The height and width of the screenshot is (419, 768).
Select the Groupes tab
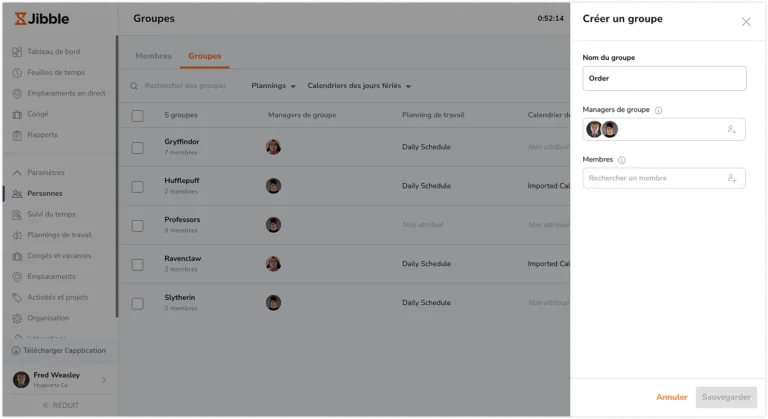(x=205, y=56)
